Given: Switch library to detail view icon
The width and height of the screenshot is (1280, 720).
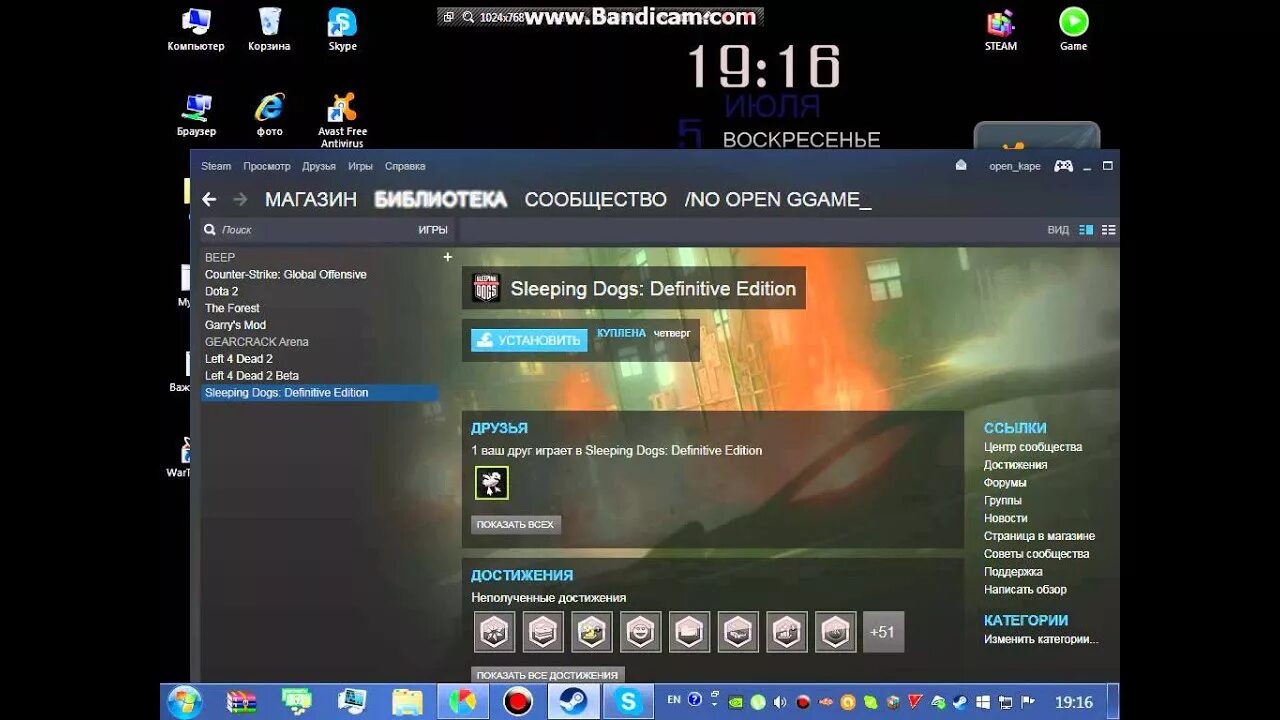Looking at the screenshot, I should point(1086,230).
